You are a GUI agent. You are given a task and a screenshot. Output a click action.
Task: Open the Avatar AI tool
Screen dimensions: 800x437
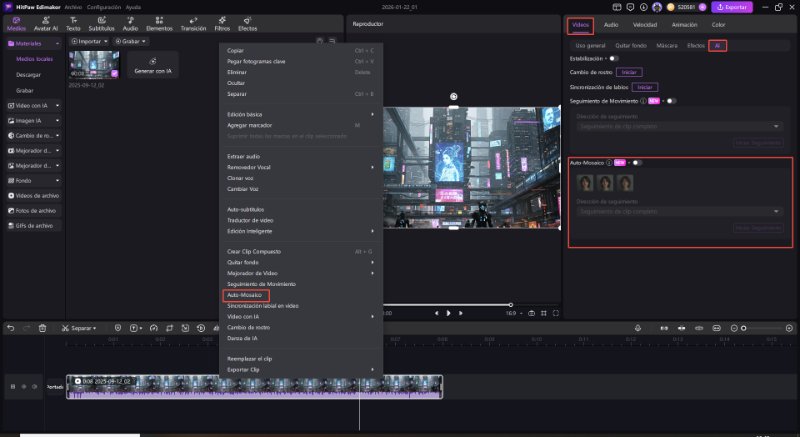click(46, 24)
